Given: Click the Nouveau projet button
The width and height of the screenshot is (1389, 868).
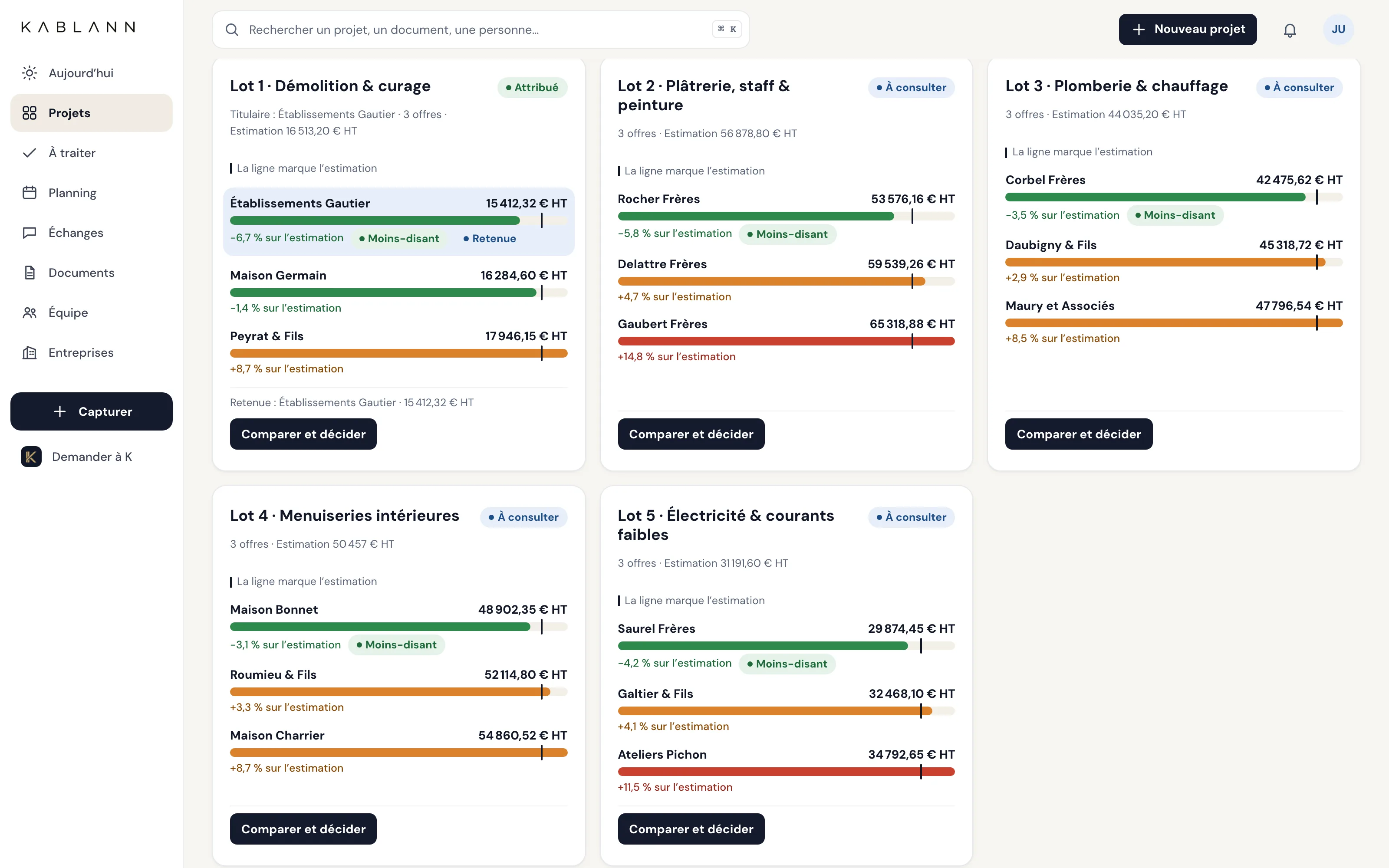Looking at the screenshot, I should tap(1188, 29).
